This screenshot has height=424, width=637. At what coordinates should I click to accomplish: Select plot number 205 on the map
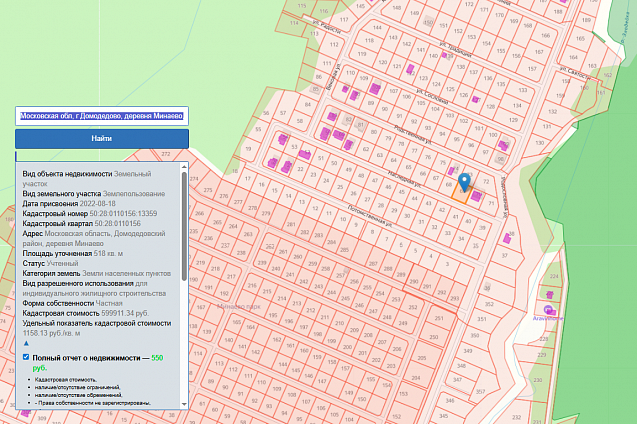point(422,358)
